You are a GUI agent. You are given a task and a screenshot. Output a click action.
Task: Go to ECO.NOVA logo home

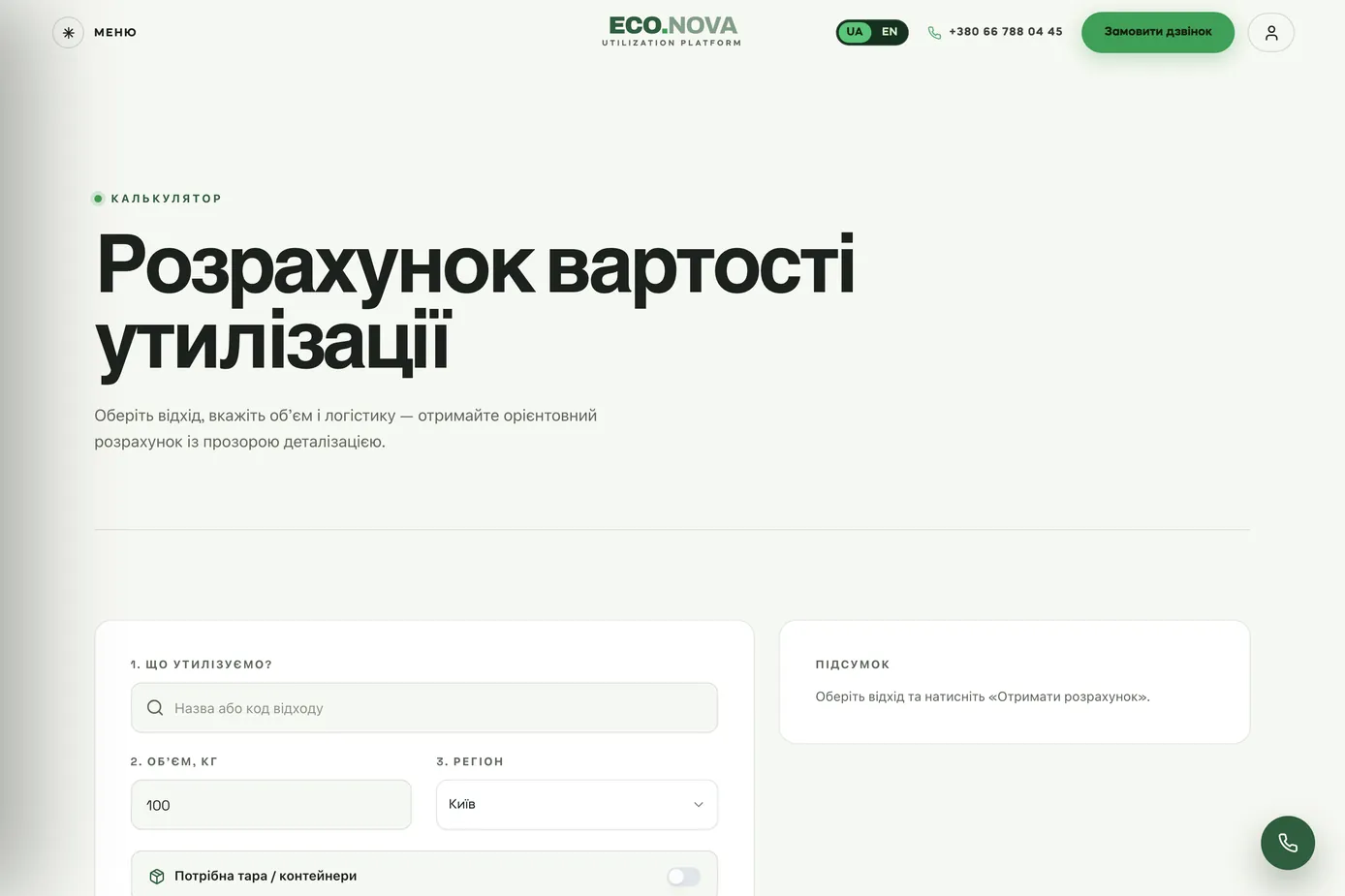point(672,31)
